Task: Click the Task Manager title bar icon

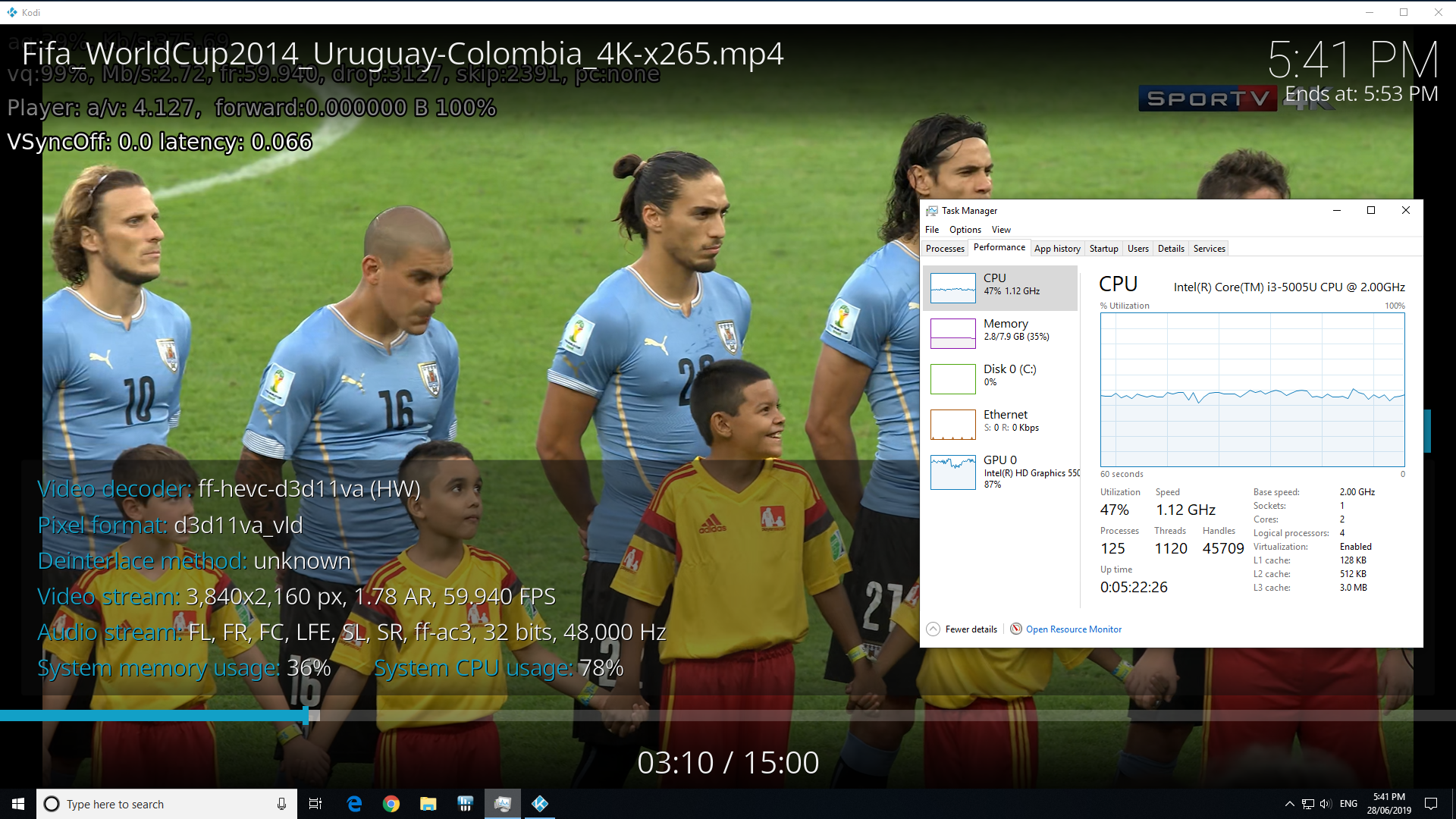Action: click(x=931, y=211)
